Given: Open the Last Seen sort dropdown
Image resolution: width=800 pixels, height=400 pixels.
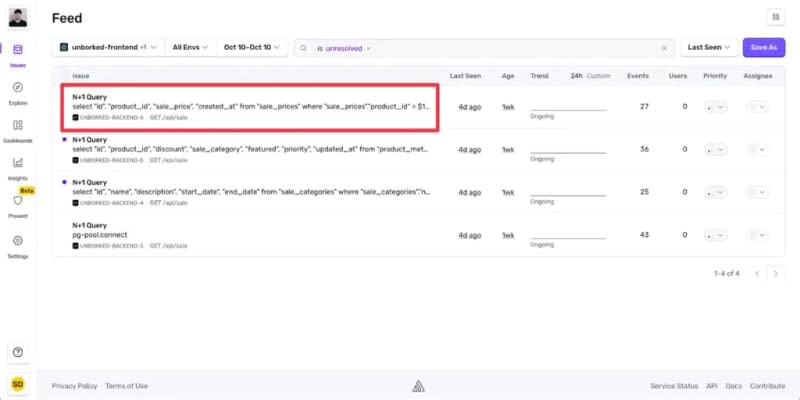Looking at the screenshot, I should (709, 47).
